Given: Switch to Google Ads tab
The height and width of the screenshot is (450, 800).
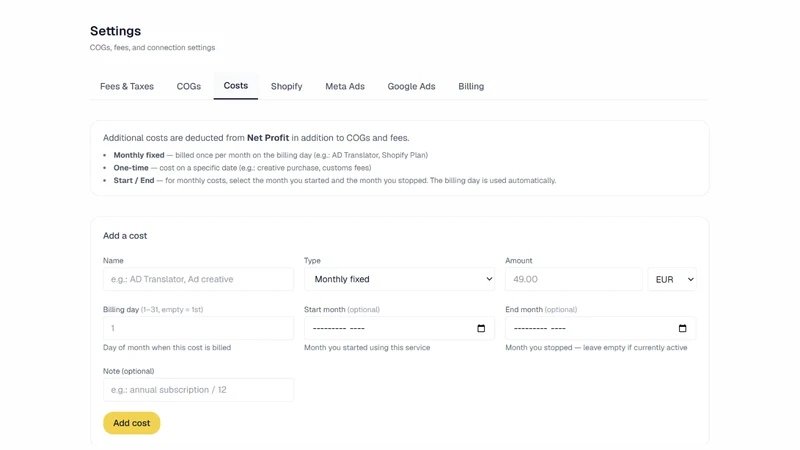Looking at the screenshot, I should pyautogui.click(x=411, y=86).
